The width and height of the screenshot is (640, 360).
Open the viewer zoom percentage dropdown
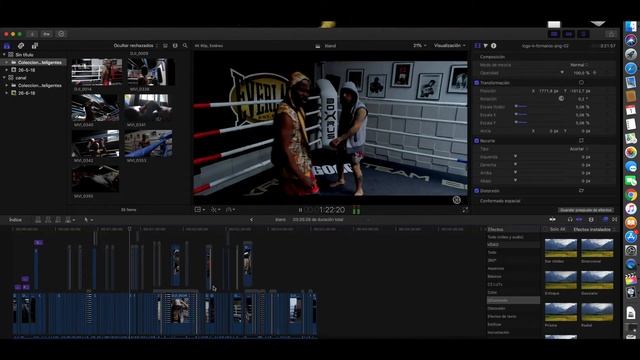420,46
